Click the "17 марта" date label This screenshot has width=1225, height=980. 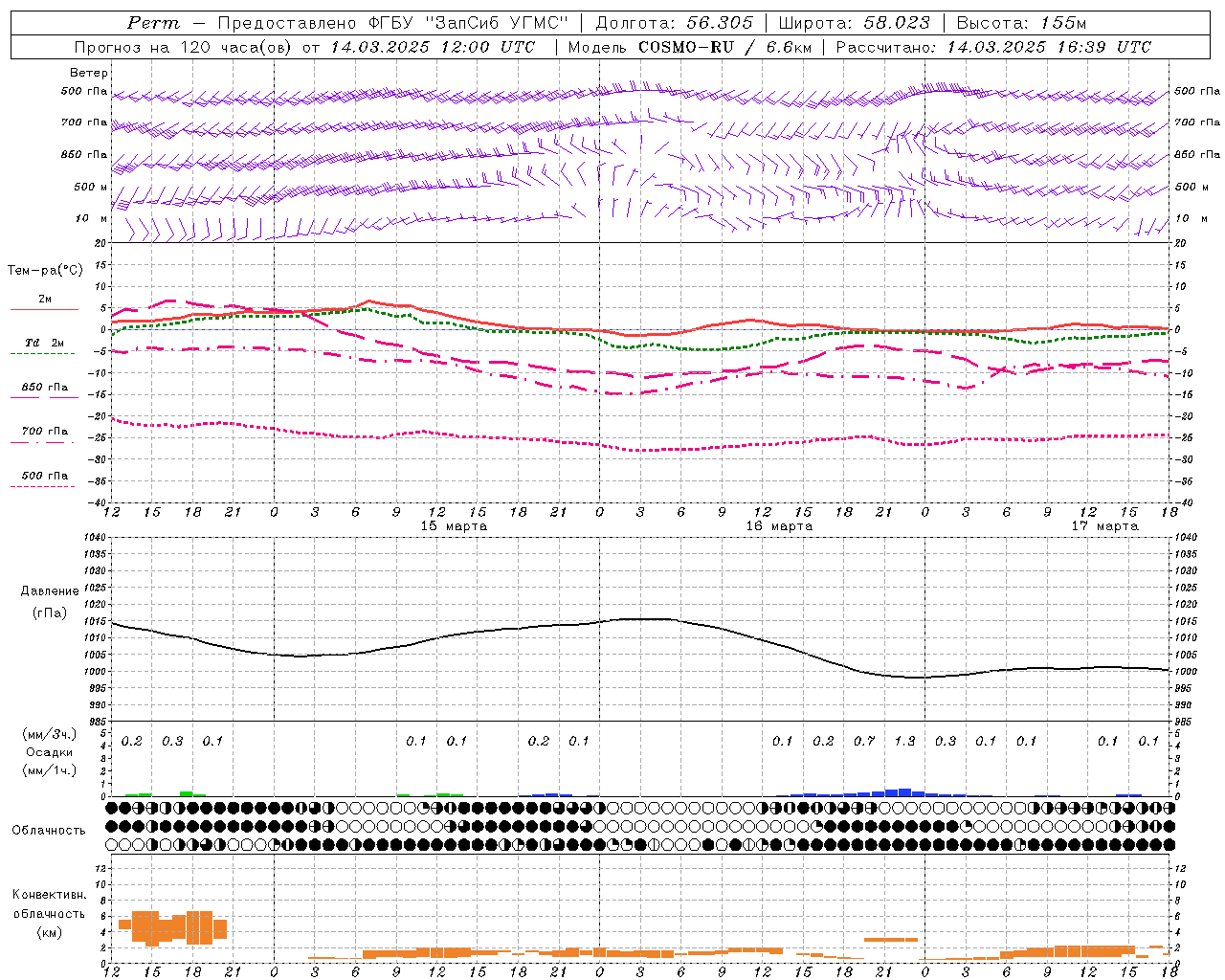click(x=1104, y=526)
